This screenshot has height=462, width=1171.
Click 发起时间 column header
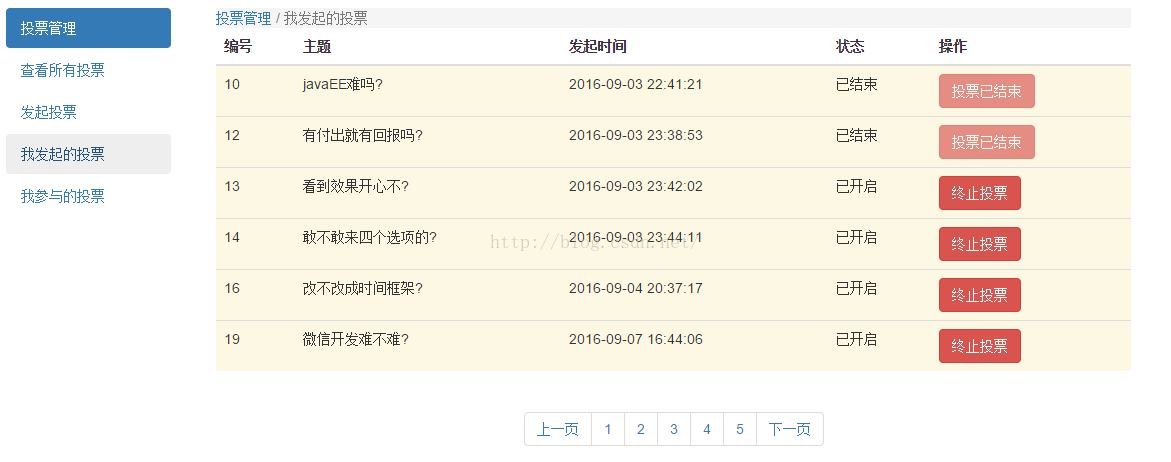[597, 46]
